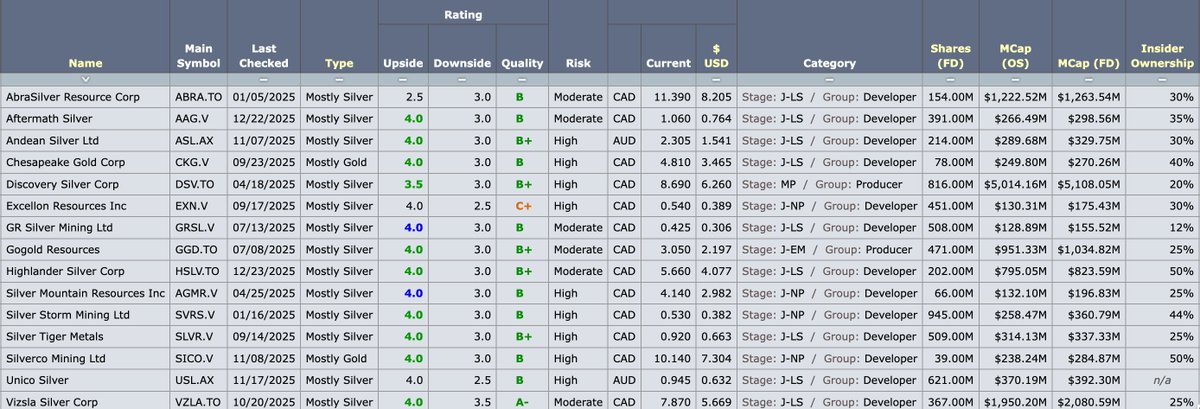Open the filter marker under Shares (FD)

pos(950,78)
